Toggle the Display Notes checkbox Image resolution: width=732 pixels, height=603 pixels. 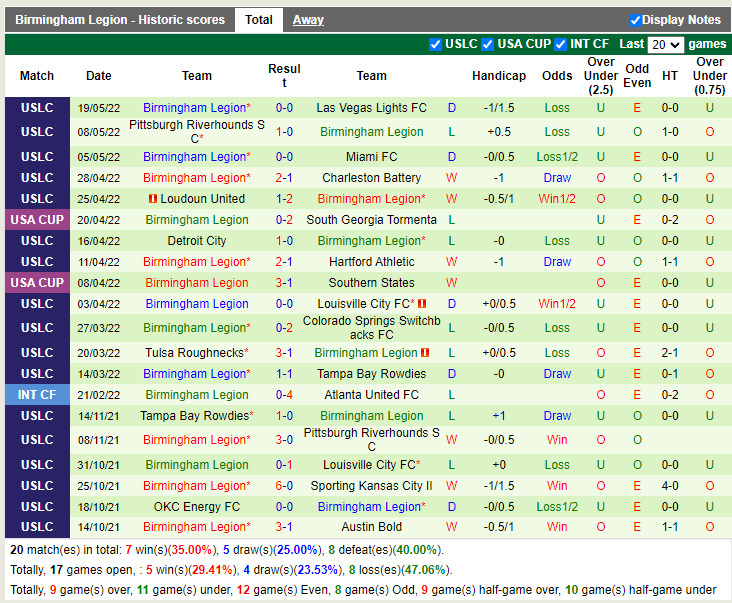coord(635,20)
